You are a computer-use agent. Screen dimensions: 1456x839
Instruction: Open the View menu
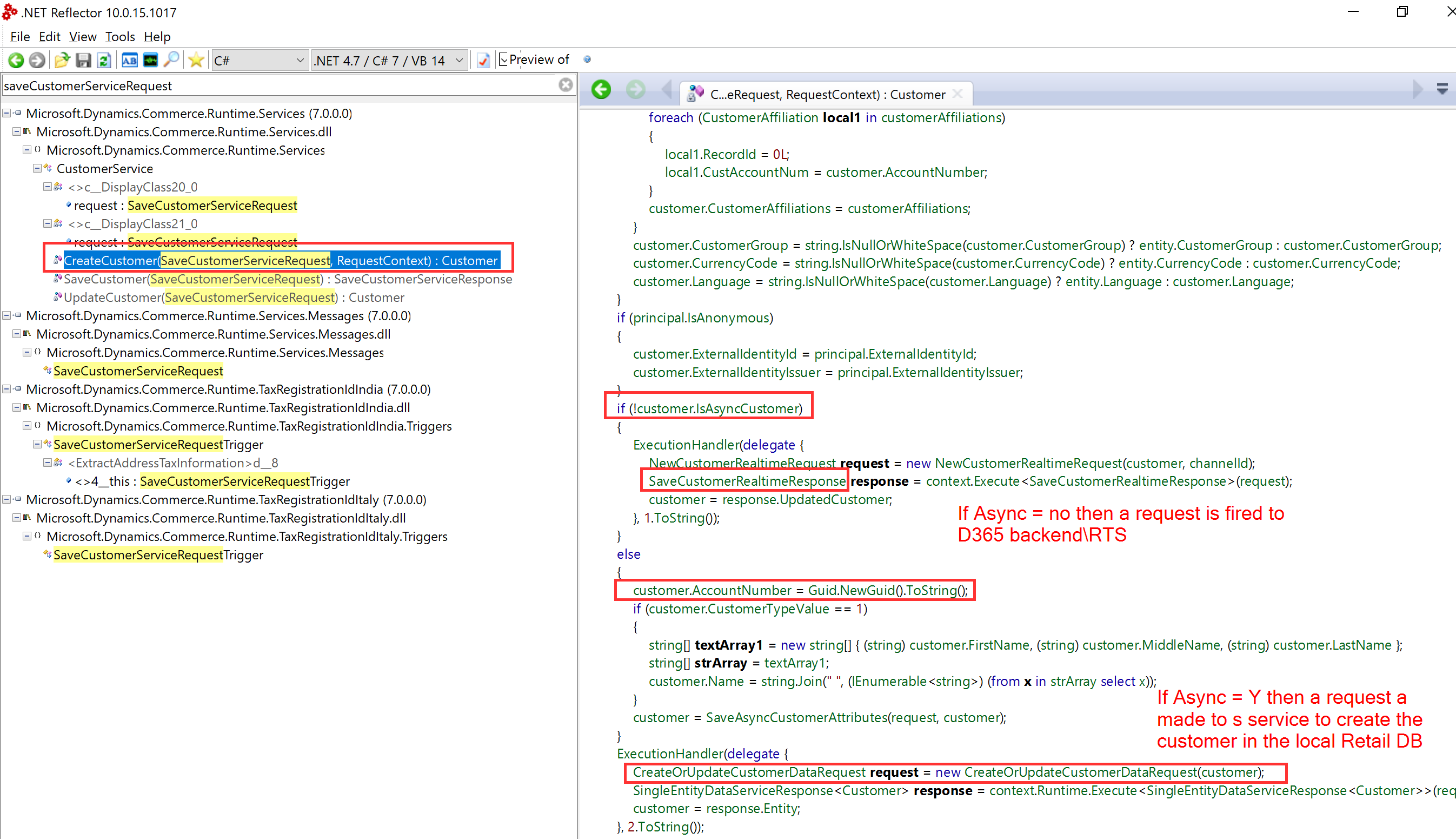(x=83, y=36)
